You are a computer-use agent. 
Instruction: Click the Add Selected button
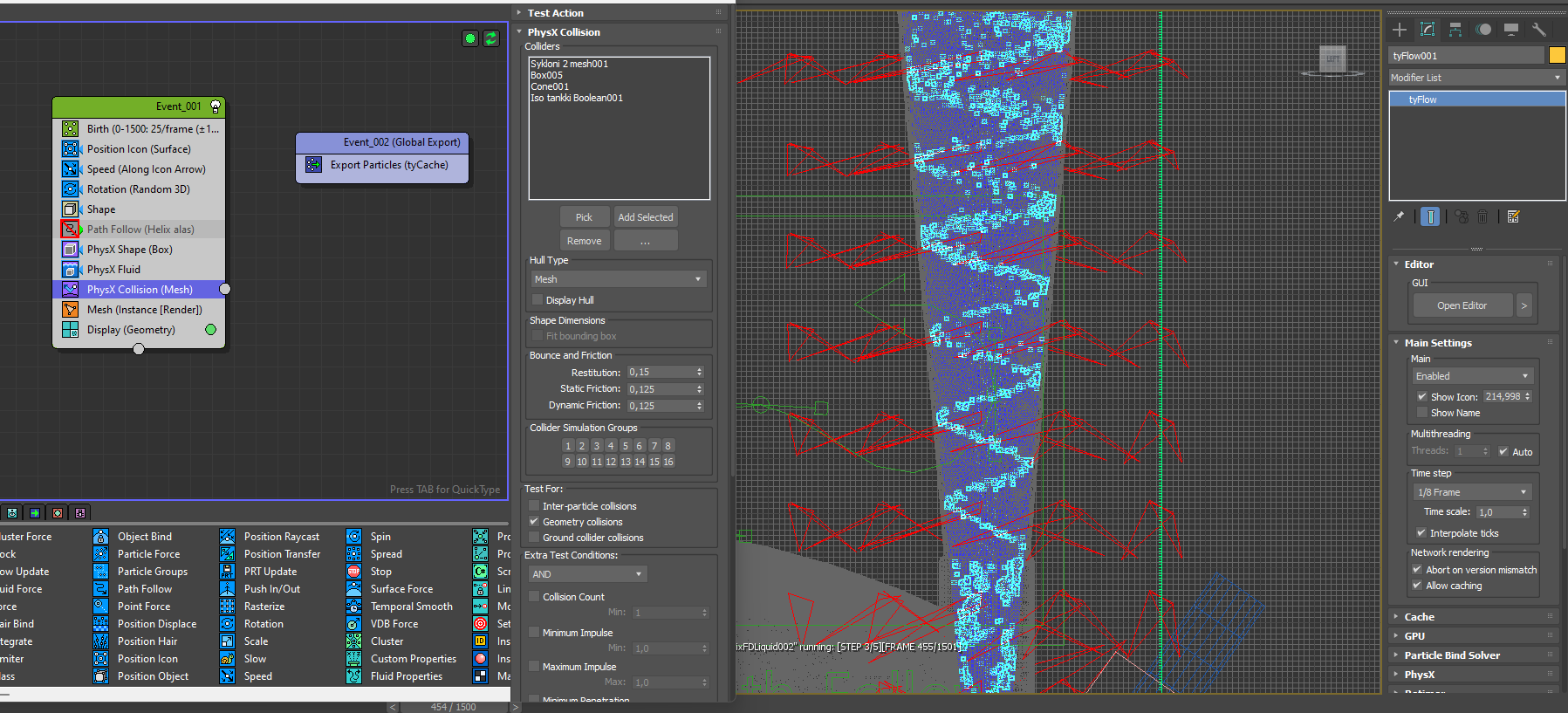point(646,217)
